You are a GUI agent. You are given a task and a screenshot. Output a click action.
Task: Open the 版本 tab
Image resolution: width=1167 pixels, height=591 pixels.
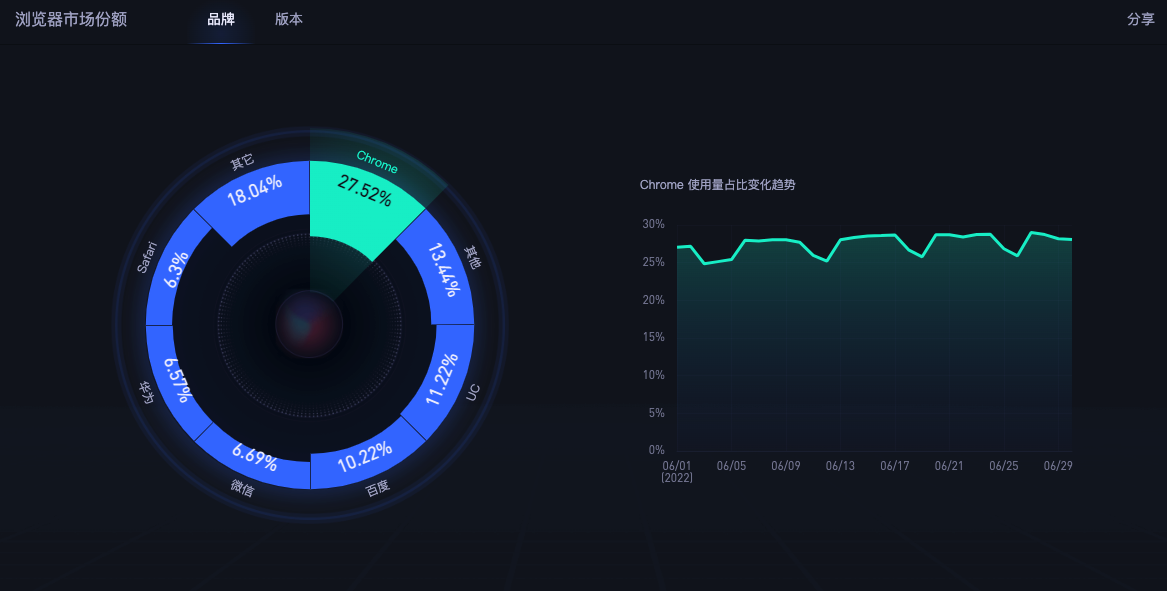click(x=289, y=20)
